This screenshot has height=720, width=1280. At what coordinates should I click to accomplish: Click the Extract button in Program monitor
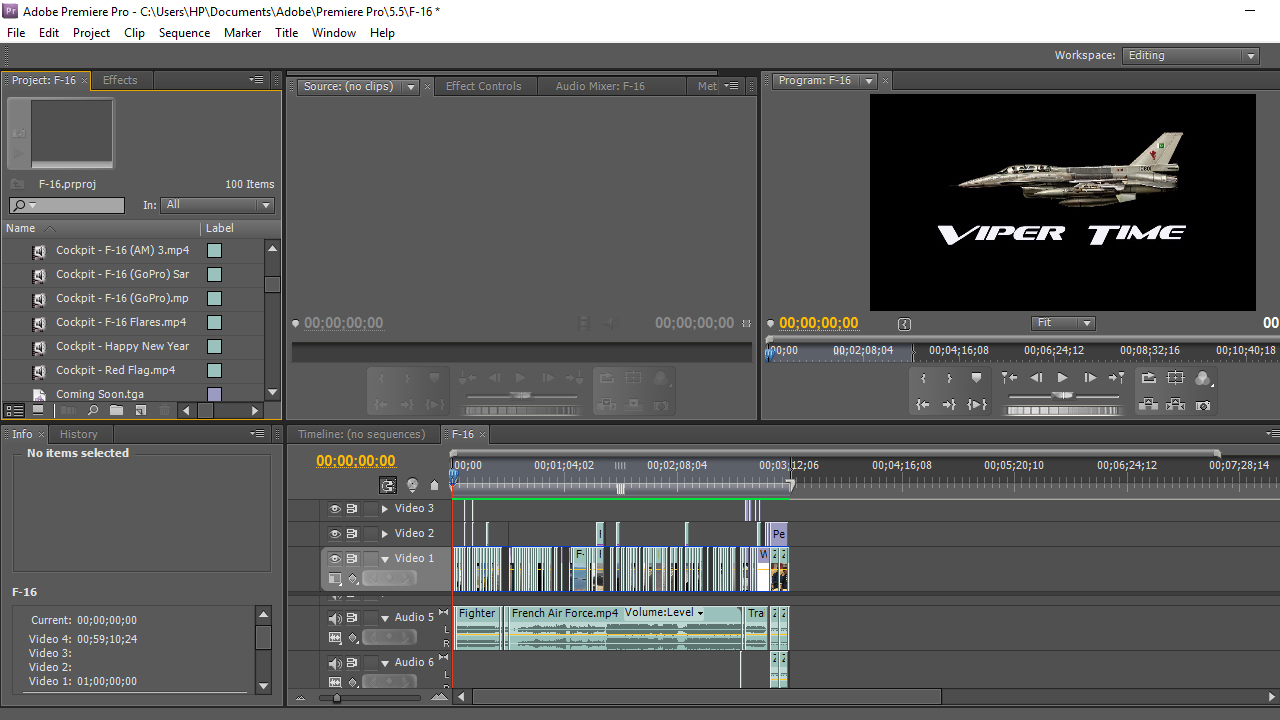click(1175, 404)
